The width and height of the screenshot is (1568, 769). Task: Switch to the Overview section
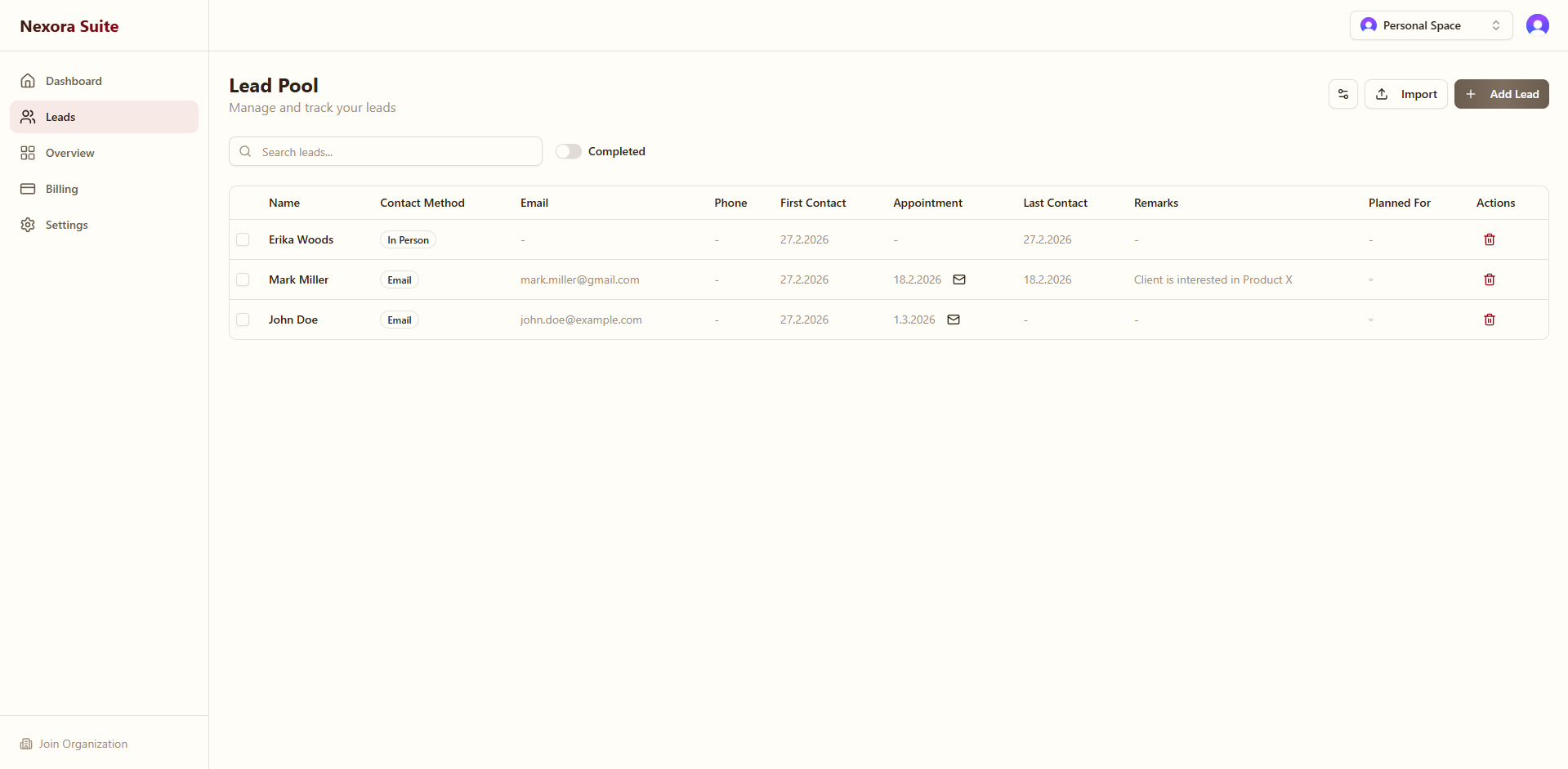[x=69, y=153]
